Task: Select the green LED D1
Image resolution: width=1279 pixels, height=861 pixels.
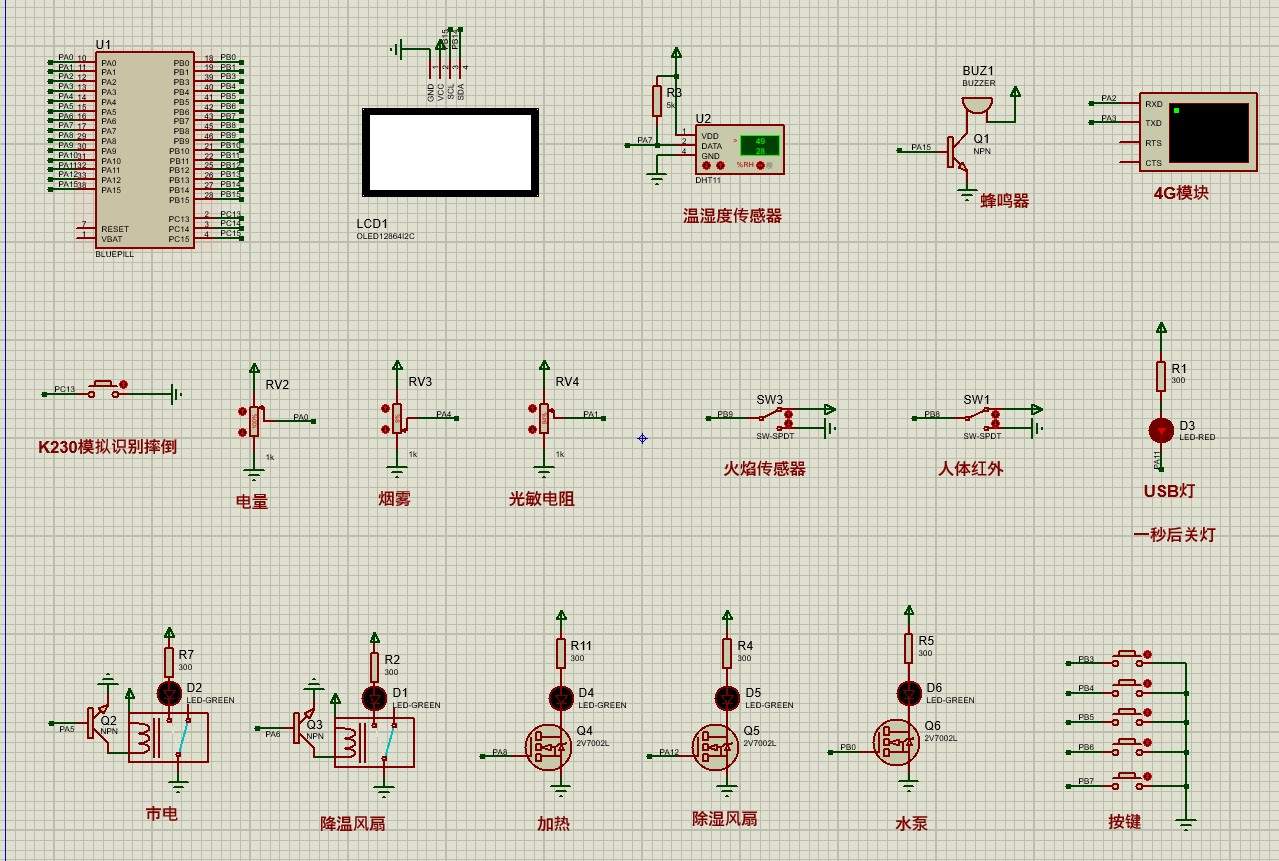Action: coord(375,697)
